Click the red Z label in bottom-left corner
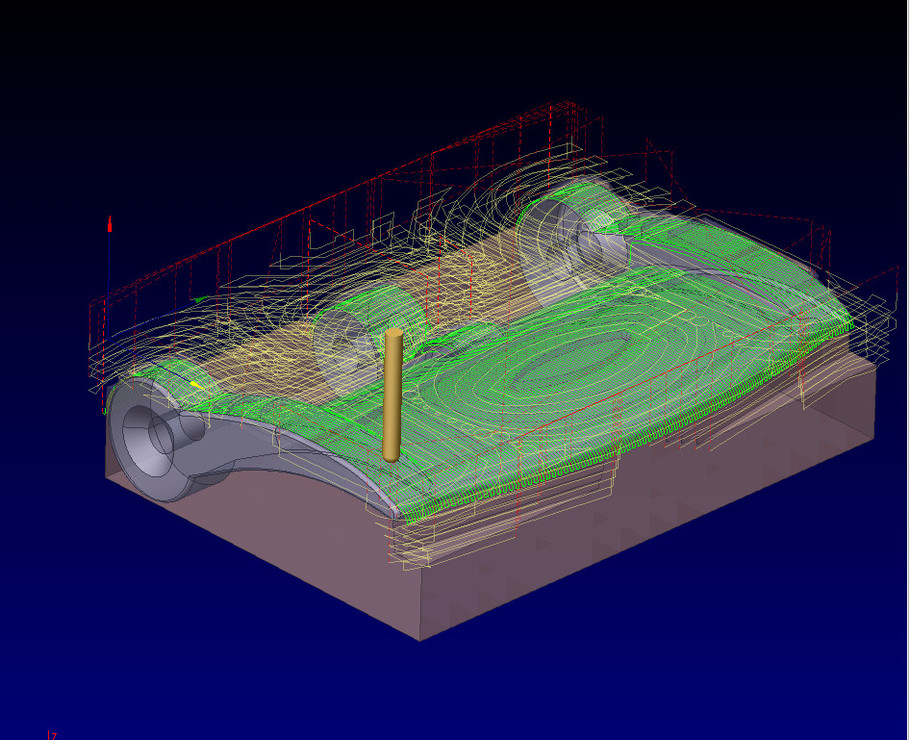 [53, 735]
